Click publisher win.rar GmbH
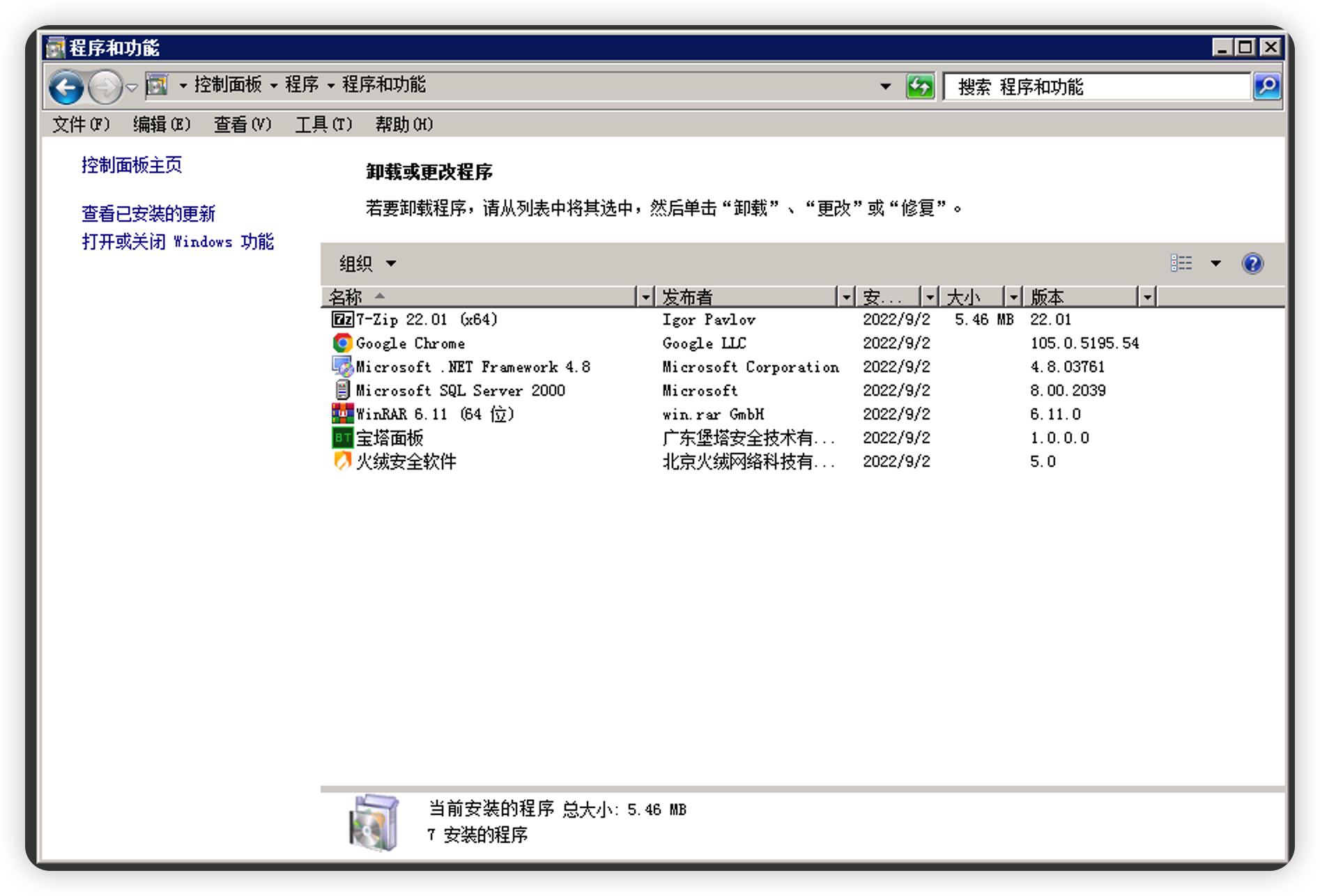Image resolution: width=1320 pixels, height=896 pixels. (714, 414)
